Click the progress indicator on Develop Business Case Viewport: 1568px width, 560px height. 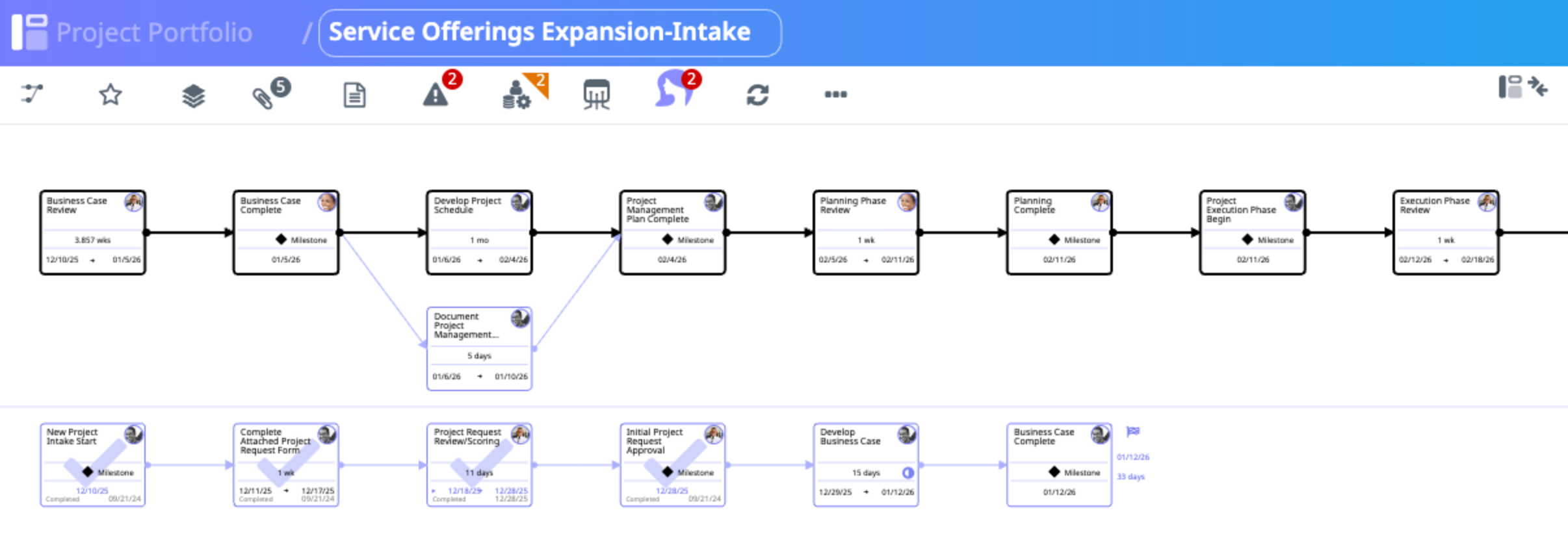click(908, 472)
